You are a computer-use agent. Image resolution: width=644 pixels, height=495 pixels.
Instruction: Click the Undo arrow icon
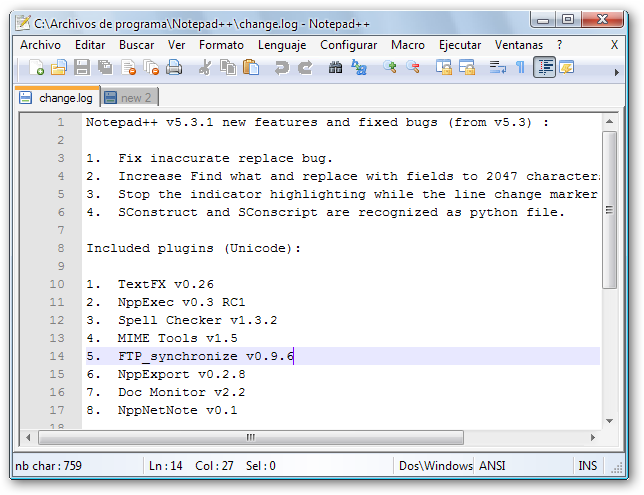pos(282,68)
